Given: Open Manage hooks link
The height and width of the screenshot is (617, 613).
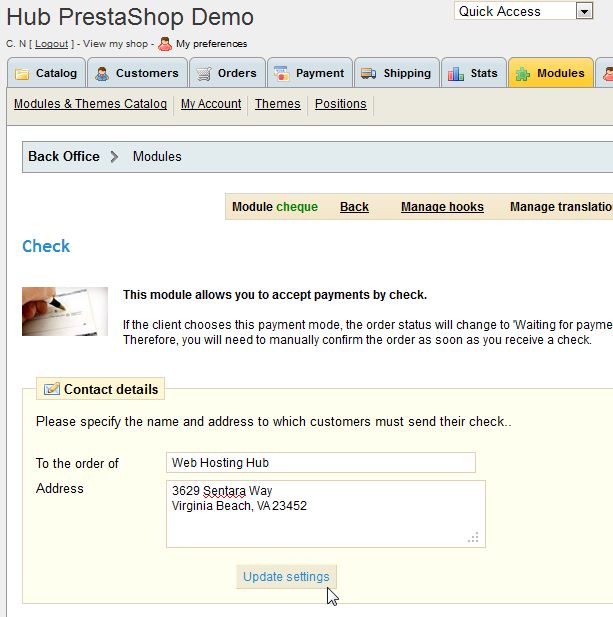Looking at the screenshot, I should 442,207.
